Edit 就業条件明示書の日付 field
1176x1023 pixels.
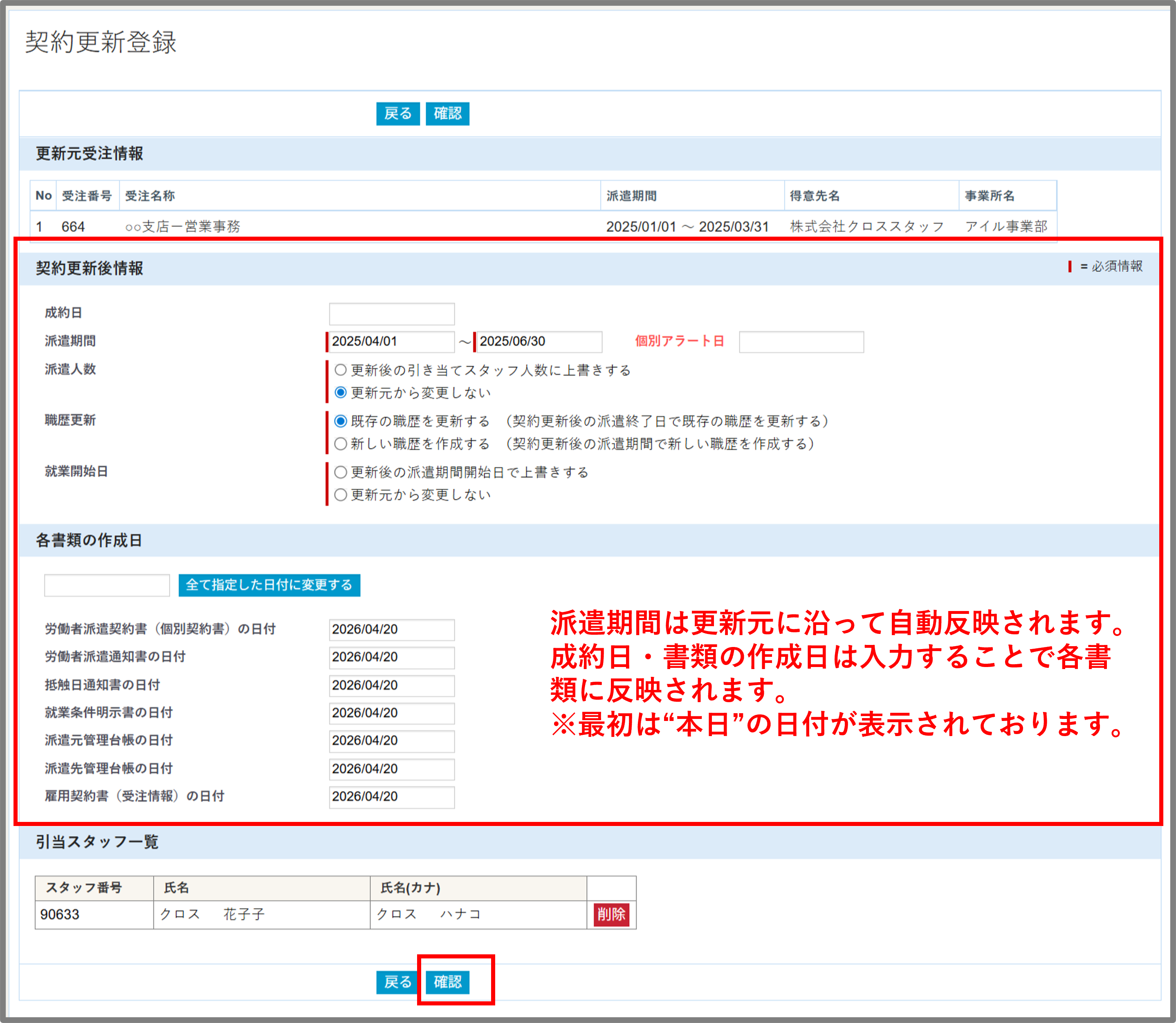click(x=392, y=713)
